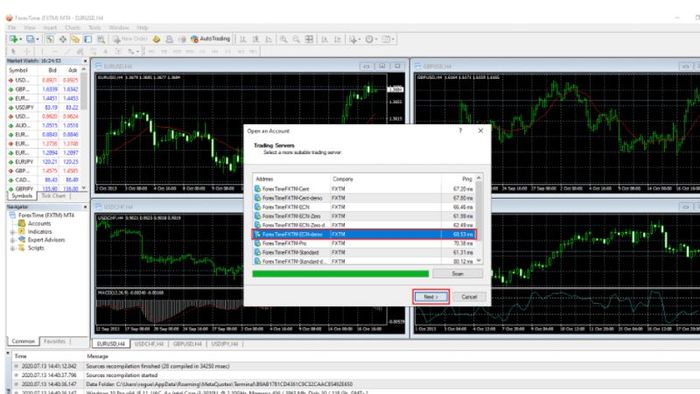Screen dimensions: 700x394
Task: Click the help question mark in dialog
Action: click(x=460, y=131)
